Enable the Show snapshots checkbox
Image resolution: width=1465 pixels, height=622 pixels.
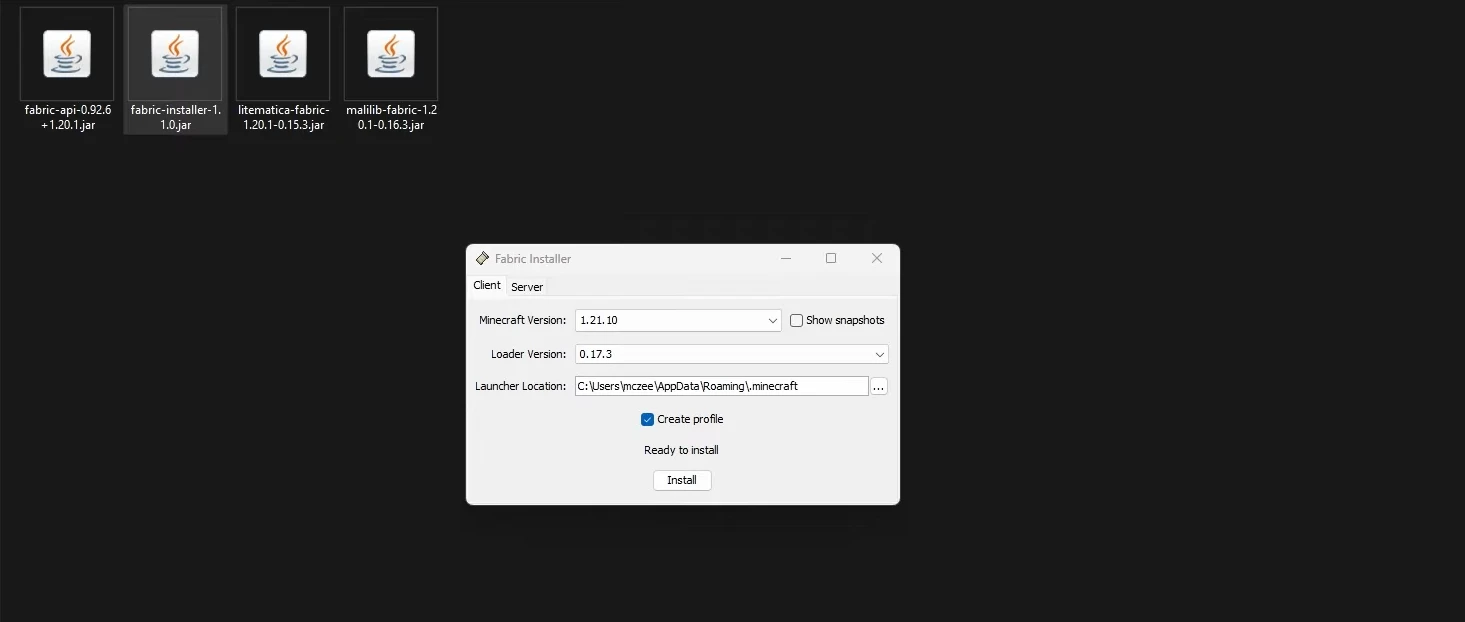[x=797, y=321]
